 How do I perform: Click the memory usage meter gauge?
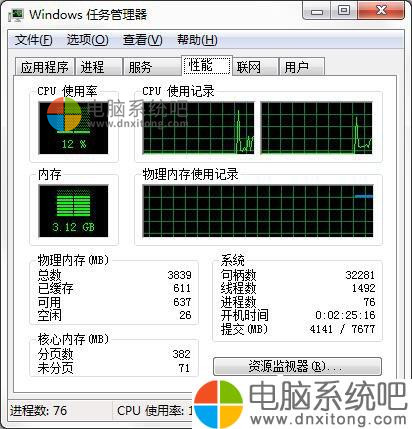74,211
